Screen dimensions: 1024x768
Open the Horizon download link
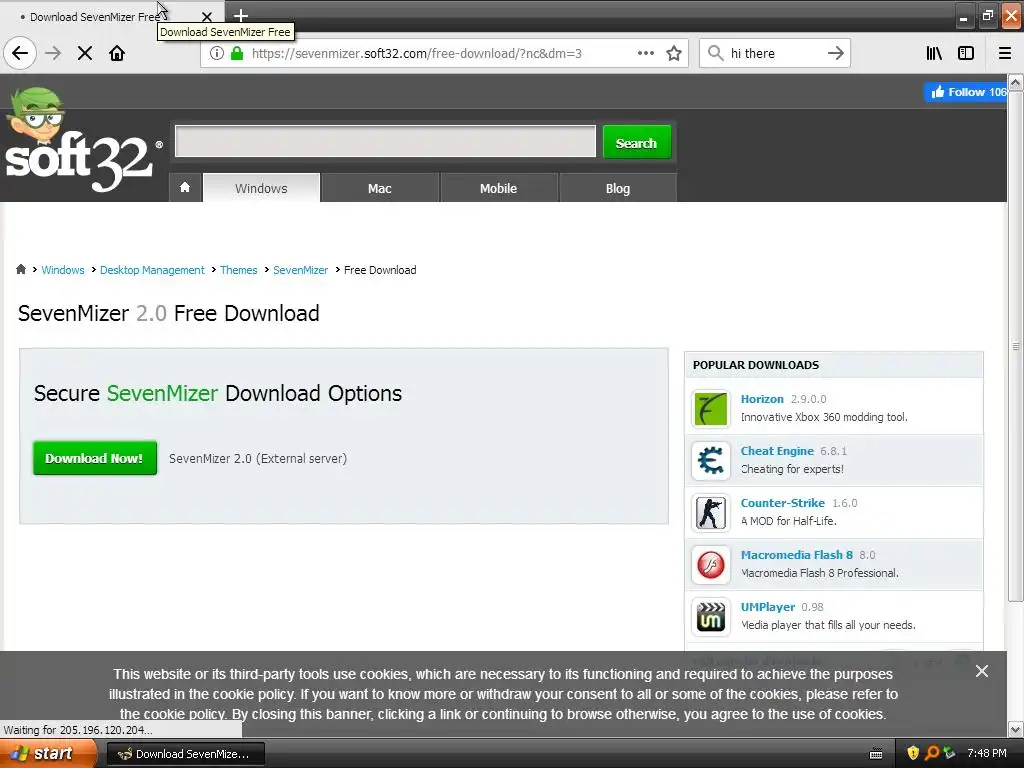point(762,398)
